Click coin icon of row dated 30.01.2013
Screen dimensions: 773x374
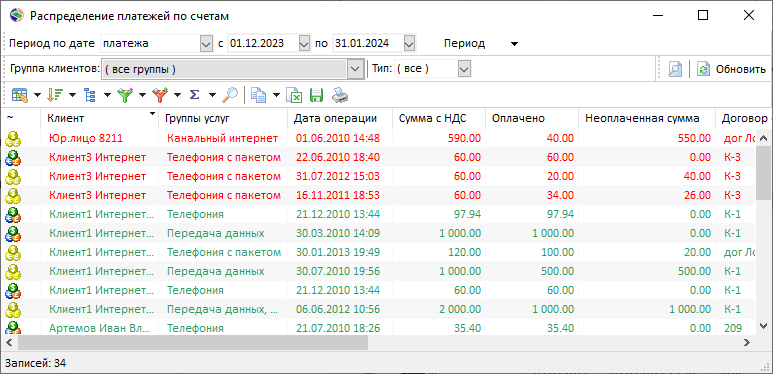(x=13, y=252)
